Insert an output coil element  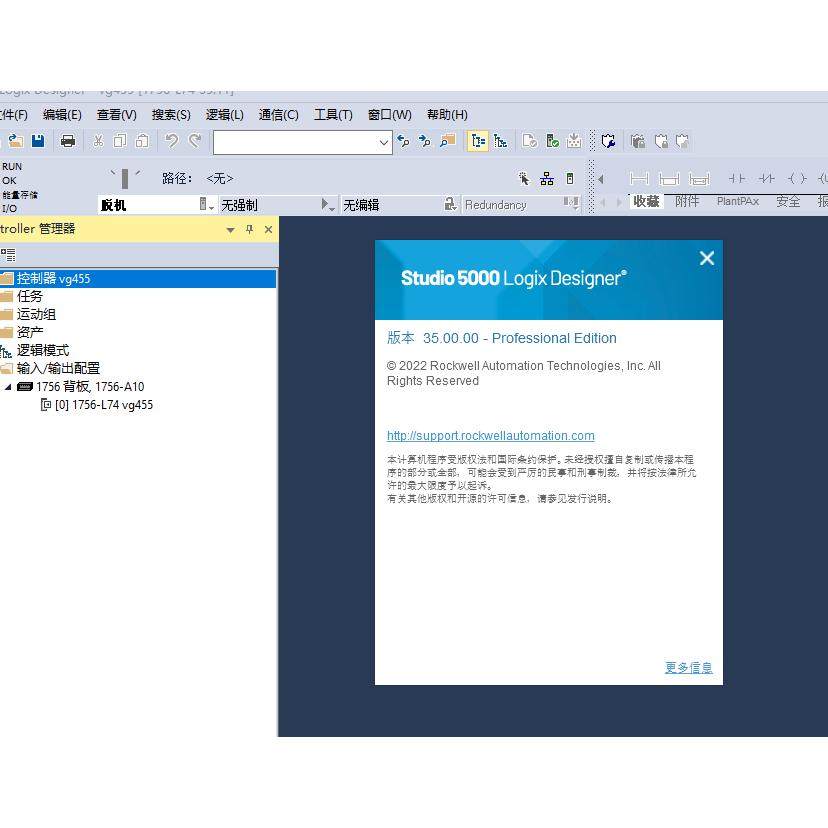coord(797,179)
